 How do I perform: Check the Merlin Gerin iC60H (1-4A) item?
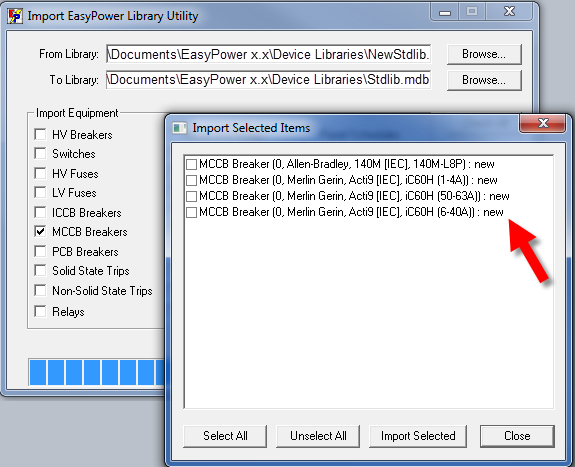(x=191, y=180)
